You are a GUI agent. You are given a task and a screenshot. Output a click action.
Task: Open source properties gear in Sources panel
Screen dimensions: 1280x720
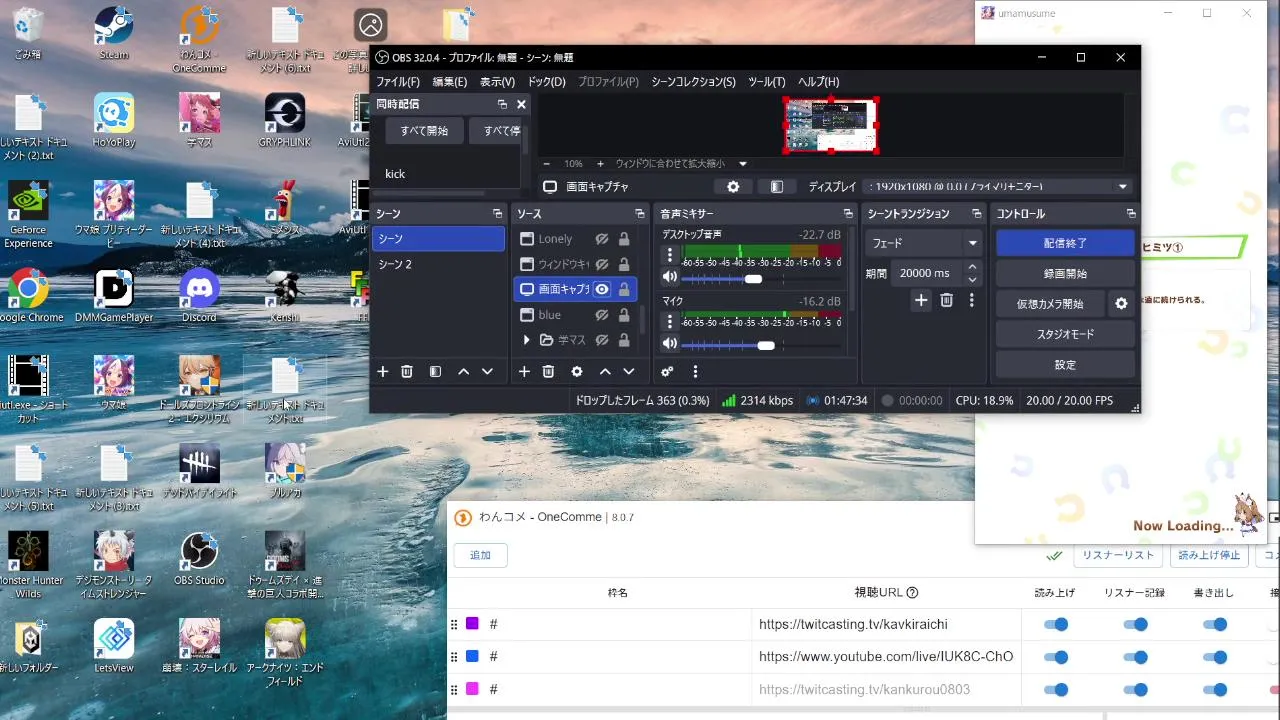click(x=576, y=371)
